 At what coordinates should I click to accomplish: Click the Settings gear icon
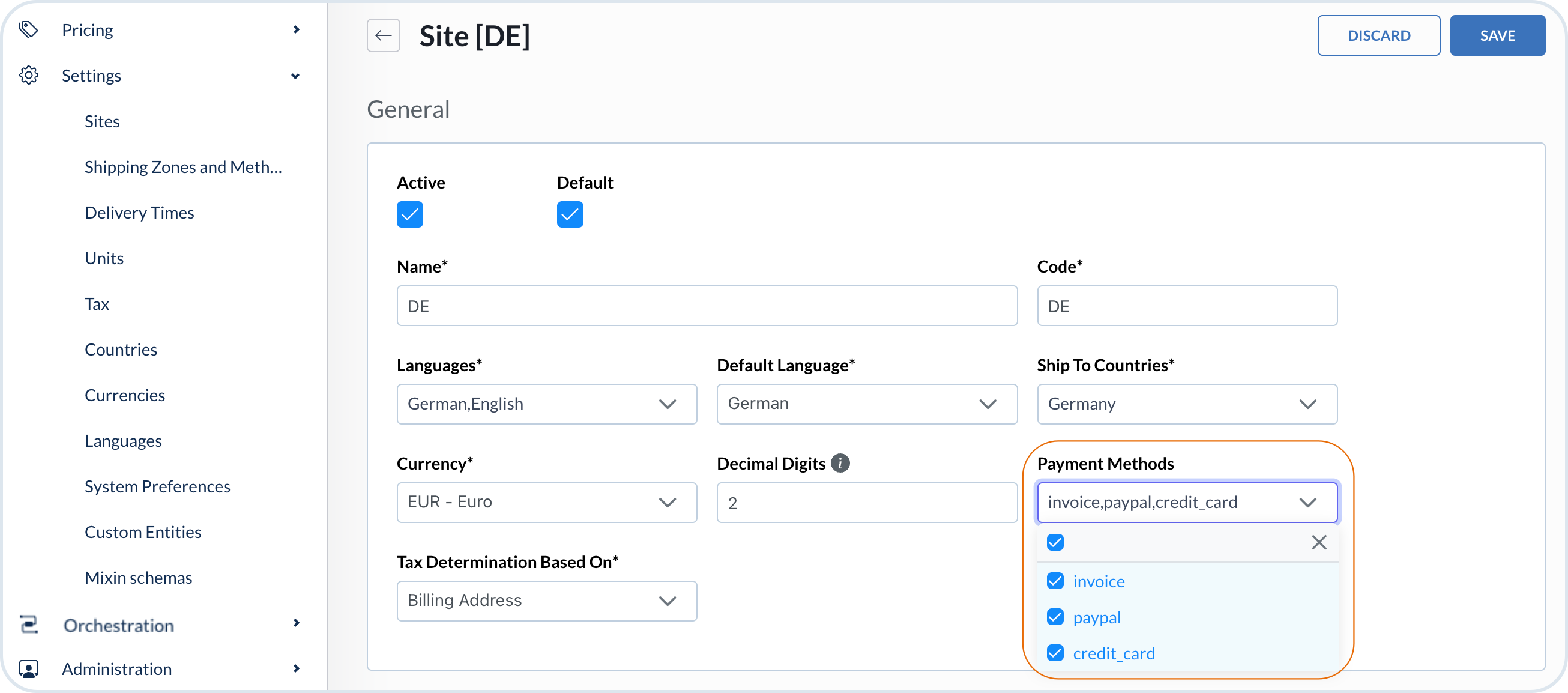(29, 76)
